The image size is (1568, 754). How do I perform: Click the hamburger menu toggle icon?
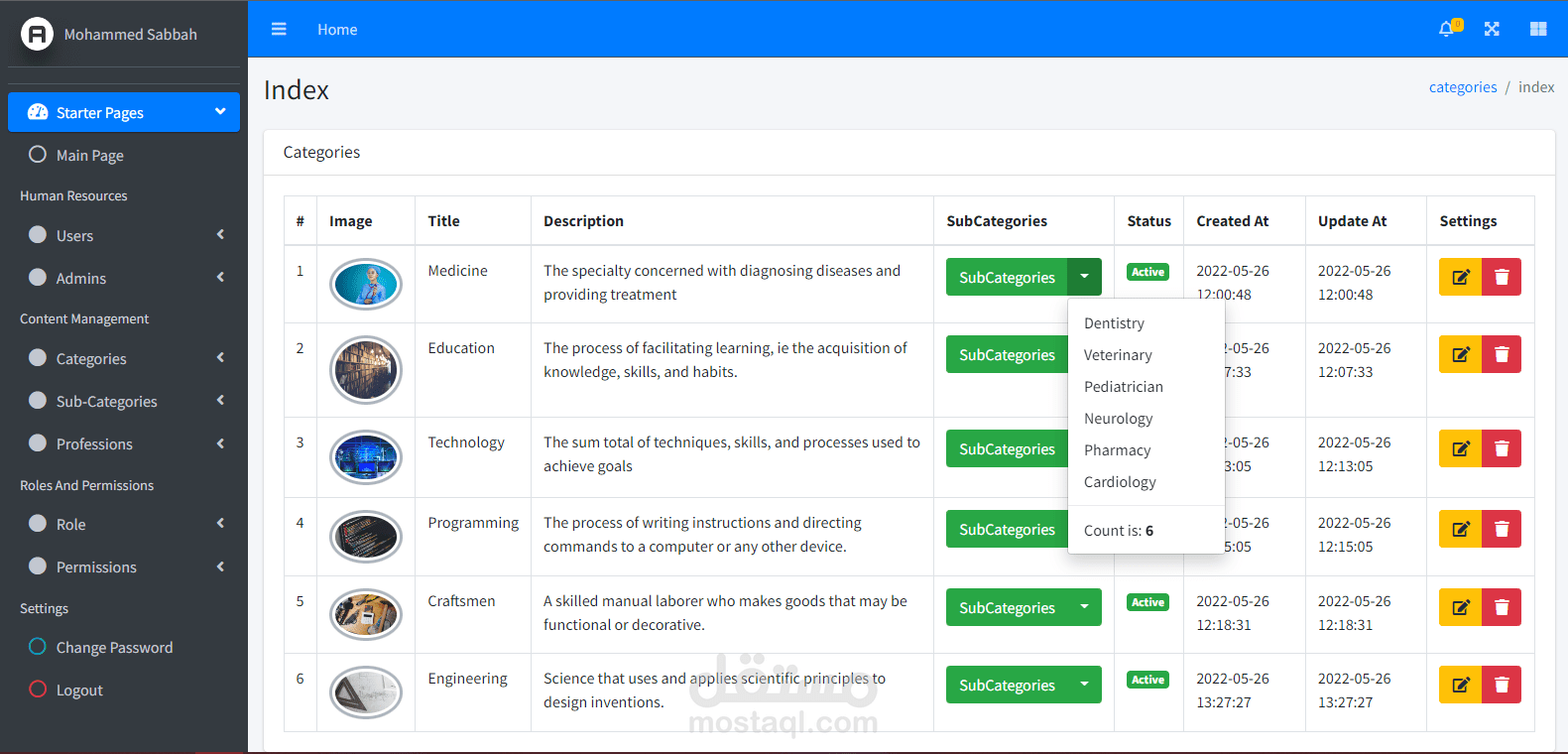(x=279, y=30)
